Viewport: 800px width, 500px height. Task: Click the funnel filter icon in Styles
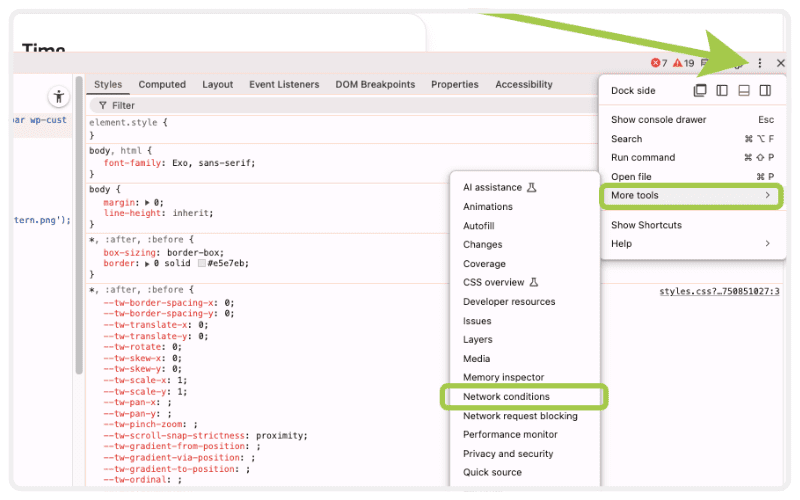(x=103, y=105)
